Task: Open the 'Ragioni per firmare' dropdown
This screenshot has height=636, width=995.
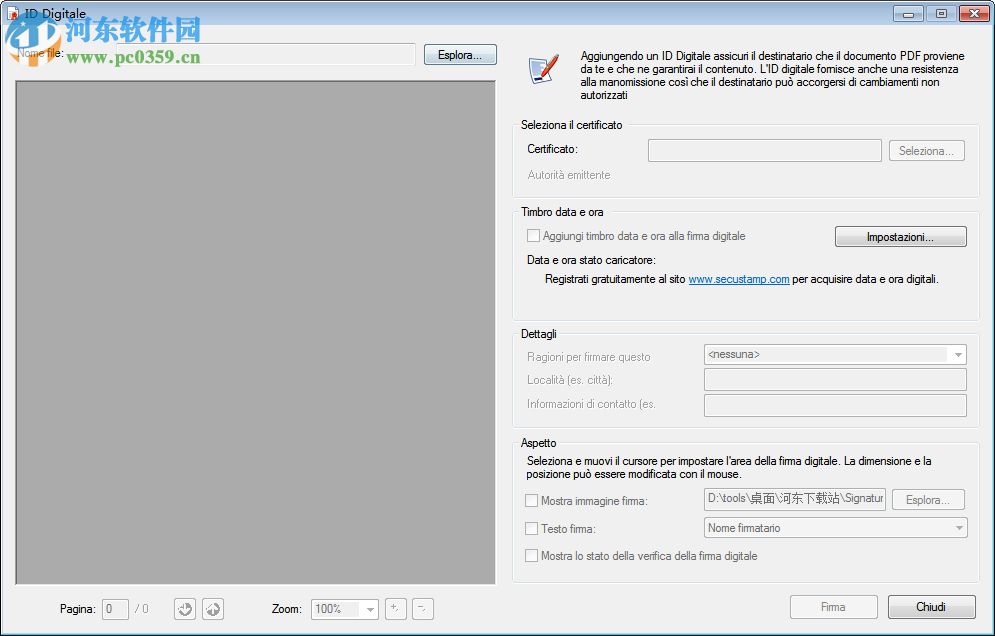Action: [x=835, y=355]
